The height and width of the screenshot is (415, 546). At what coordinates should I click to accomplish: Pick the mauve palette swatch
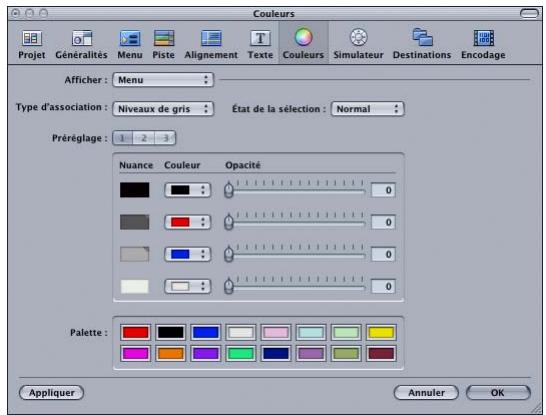click(311, 353)
